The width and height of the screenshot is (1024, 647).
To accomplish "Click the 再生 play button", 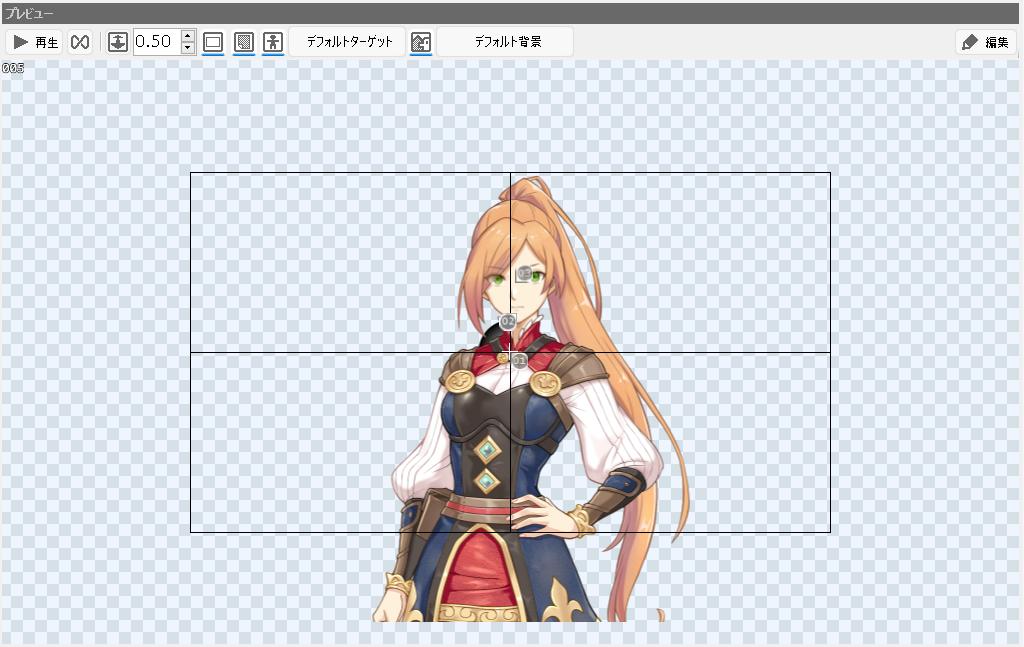I will [x=35, y=42].
